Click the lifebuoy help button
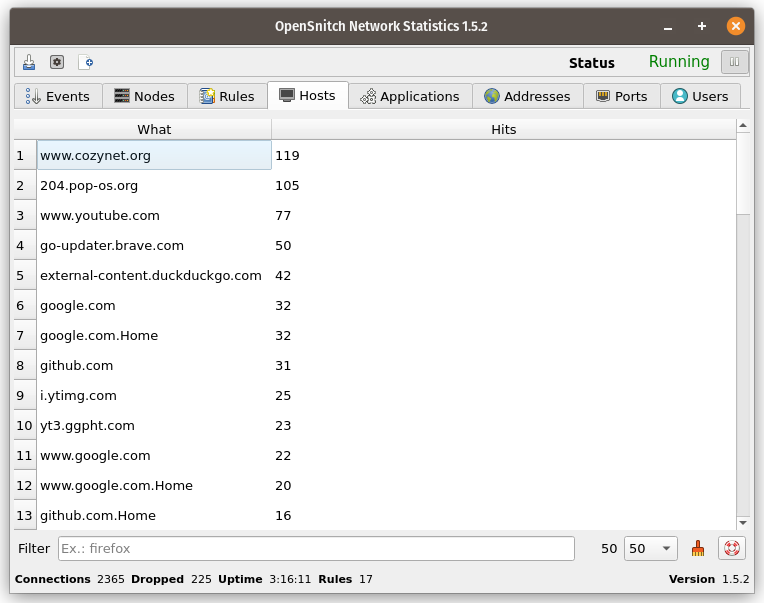The width and height of the screenshot is (764, 603). pyautogui.click(x=732, y=548)
